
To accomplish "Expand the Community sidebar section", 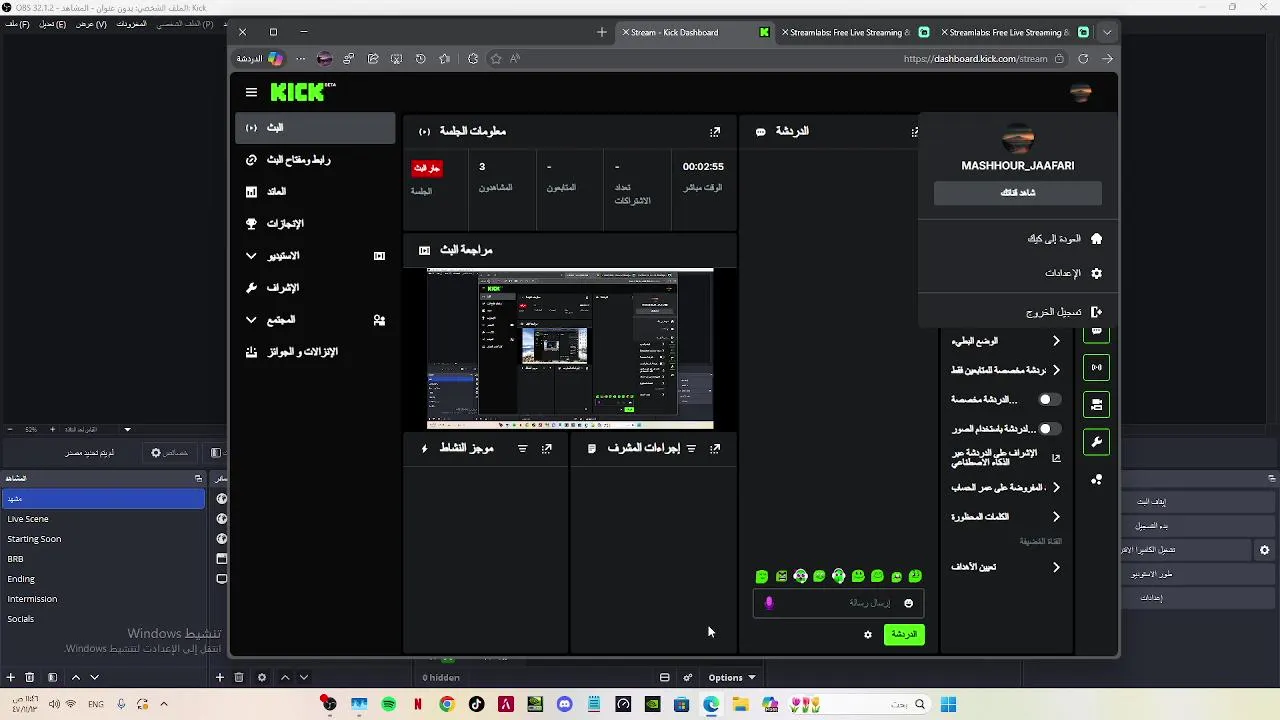I will pyautogui.click(x=316, y=320).
